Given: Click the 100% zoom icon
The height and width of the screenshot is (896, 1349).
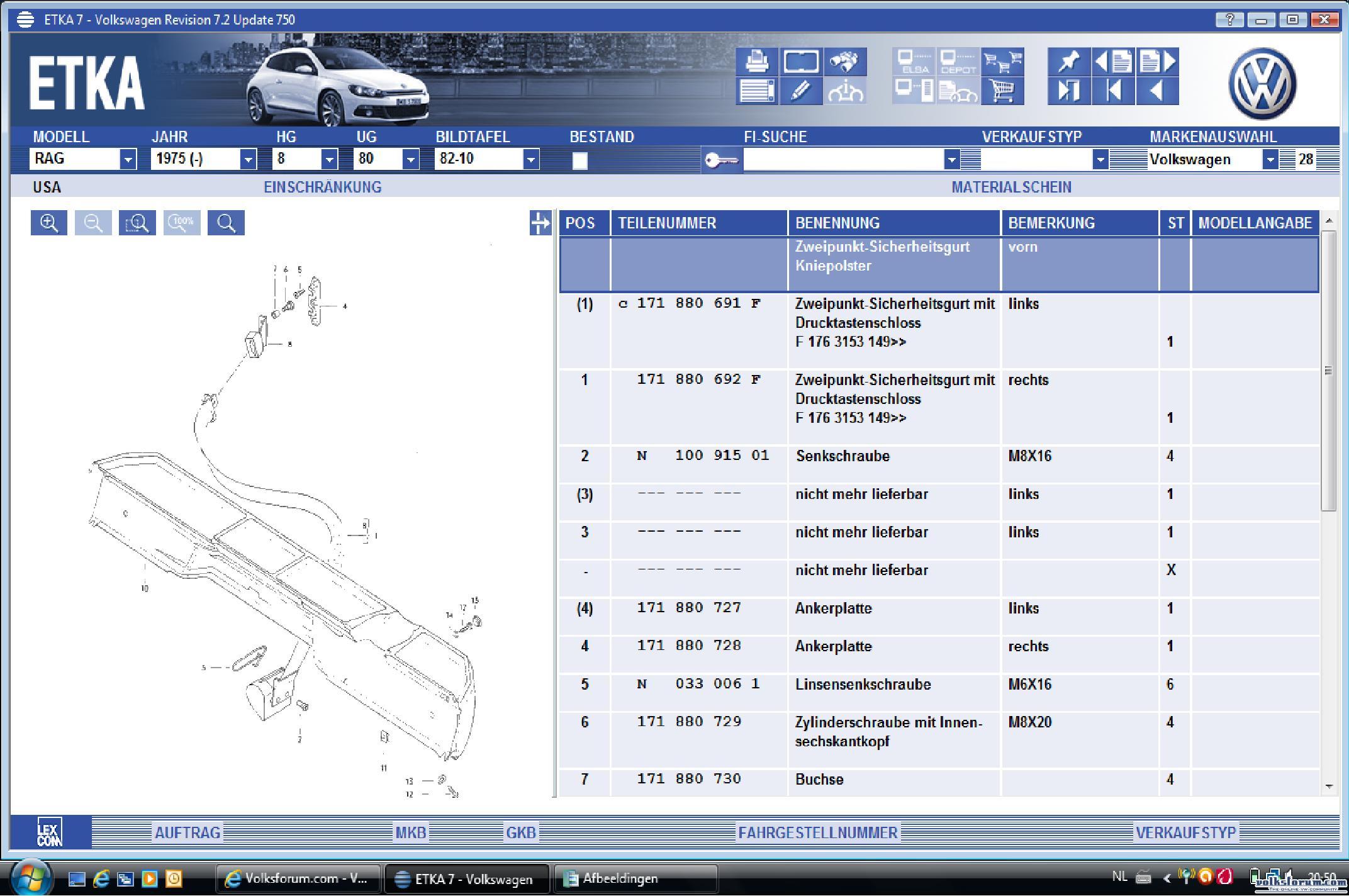Looking at the screenshot, I should point(182,223).
